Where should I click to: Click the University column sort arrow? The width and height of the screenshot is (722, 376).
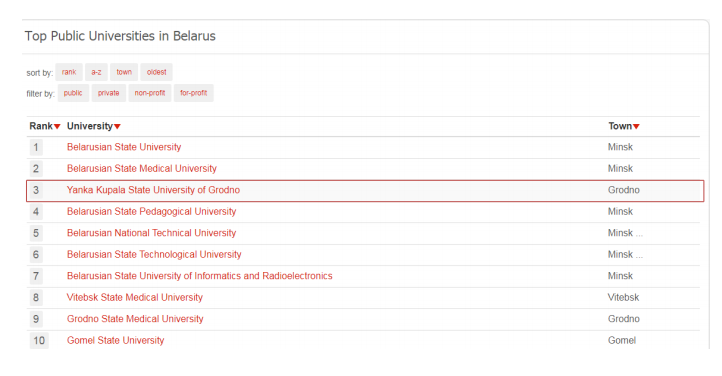(x=117, y=127)
